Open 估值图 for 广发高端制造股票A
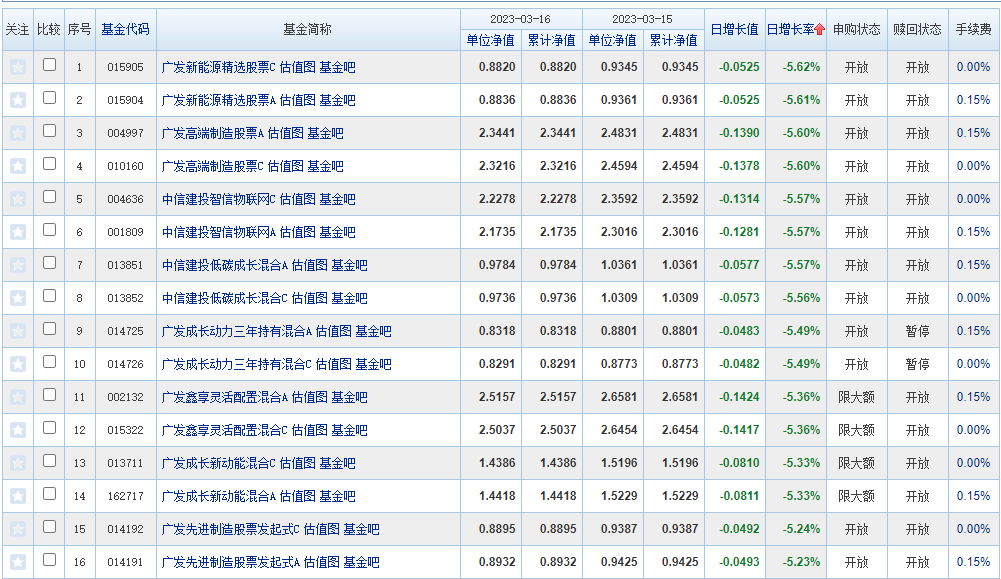Screen dimensions: 1001x579 click(285, 133)
